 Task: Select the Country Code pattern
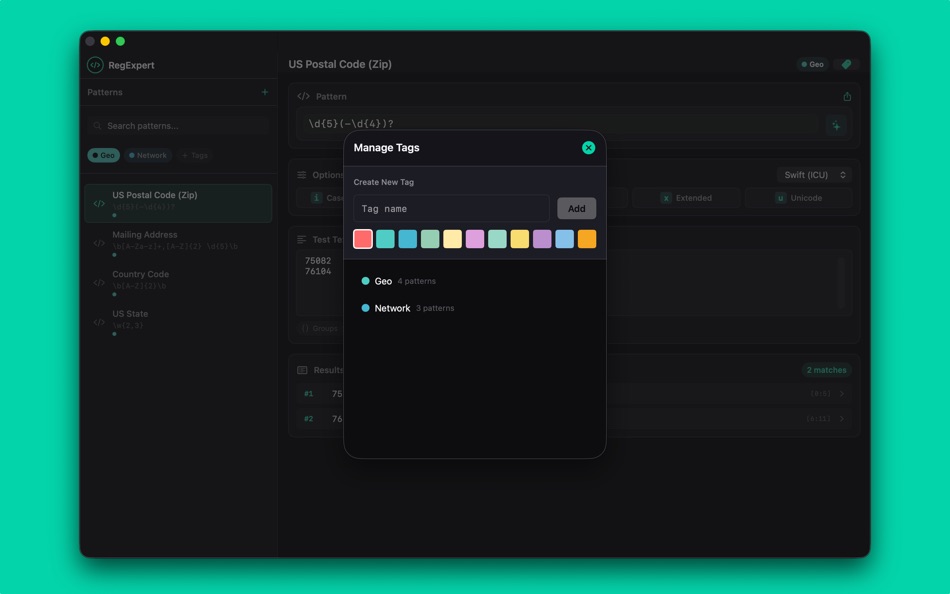coord(178,282)
